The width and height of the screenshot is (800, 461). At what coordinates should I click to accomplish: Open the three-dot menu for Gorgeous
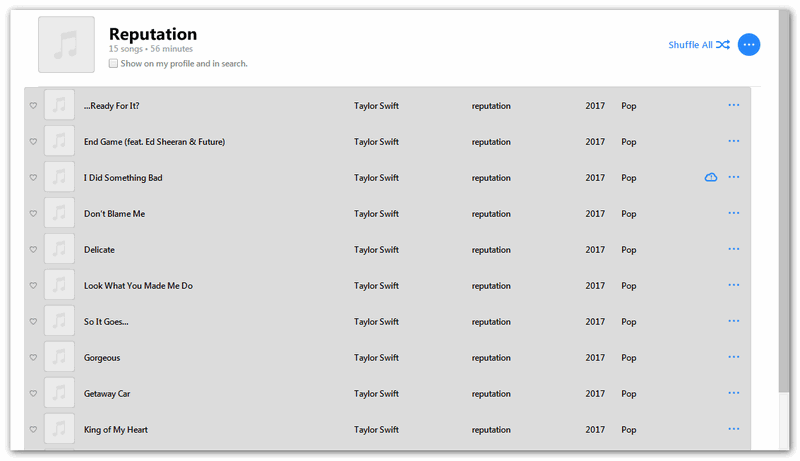[734, 357]
